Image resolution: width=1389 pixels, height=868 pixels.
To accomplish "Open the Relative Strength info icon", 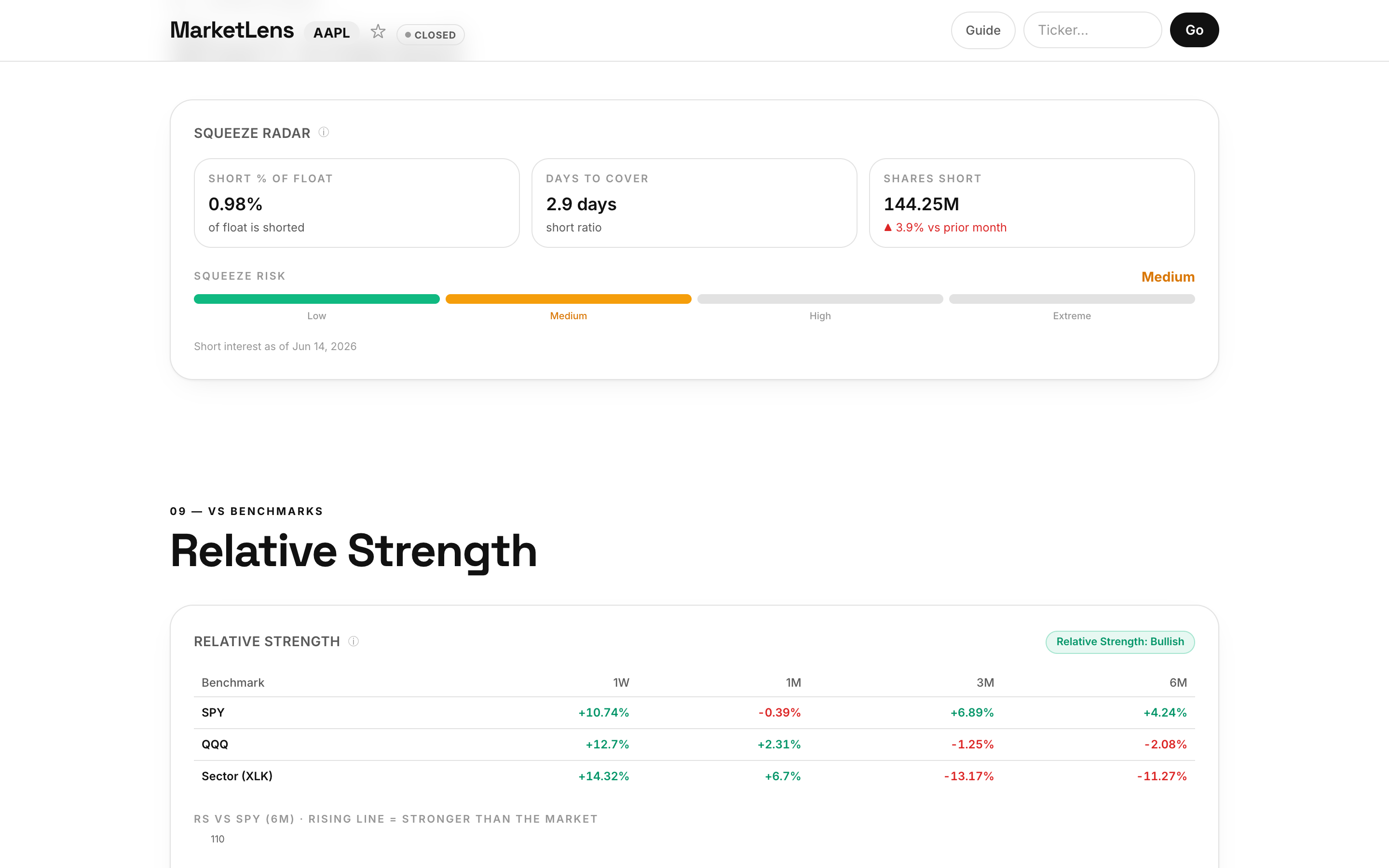I will coord(354,641).
